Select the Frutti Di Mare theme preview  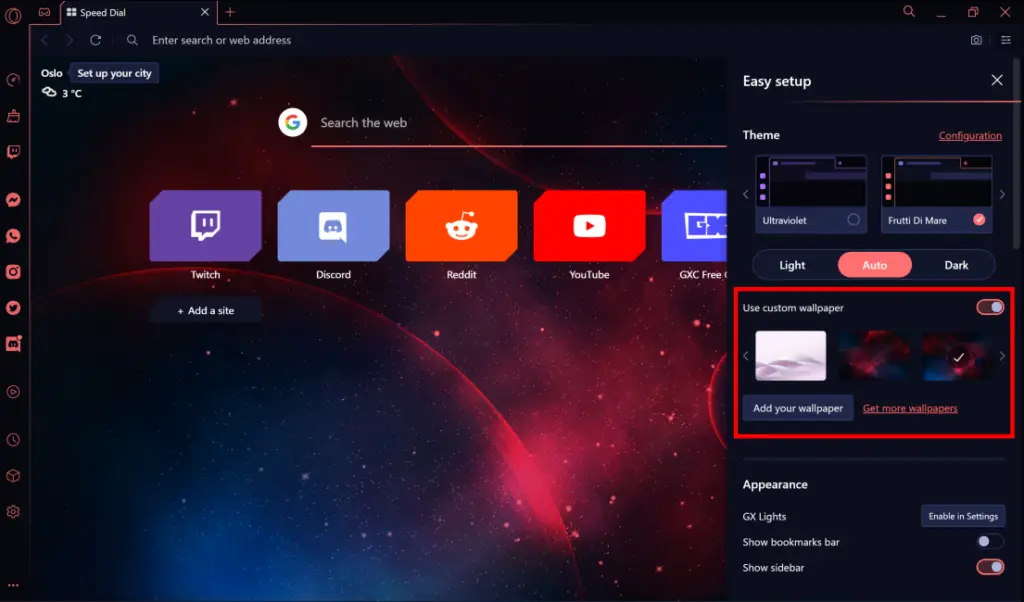(x=936, y=194)
